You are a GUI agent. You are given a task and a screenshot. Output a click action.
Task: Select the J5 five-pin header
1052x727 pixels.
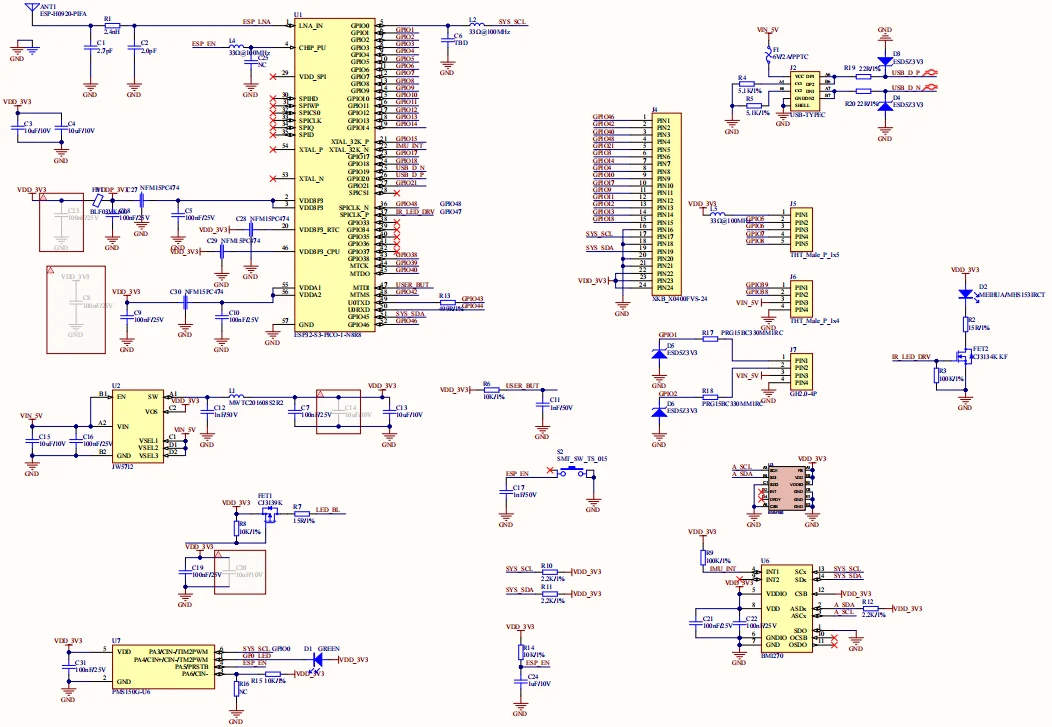click(800, 228)
